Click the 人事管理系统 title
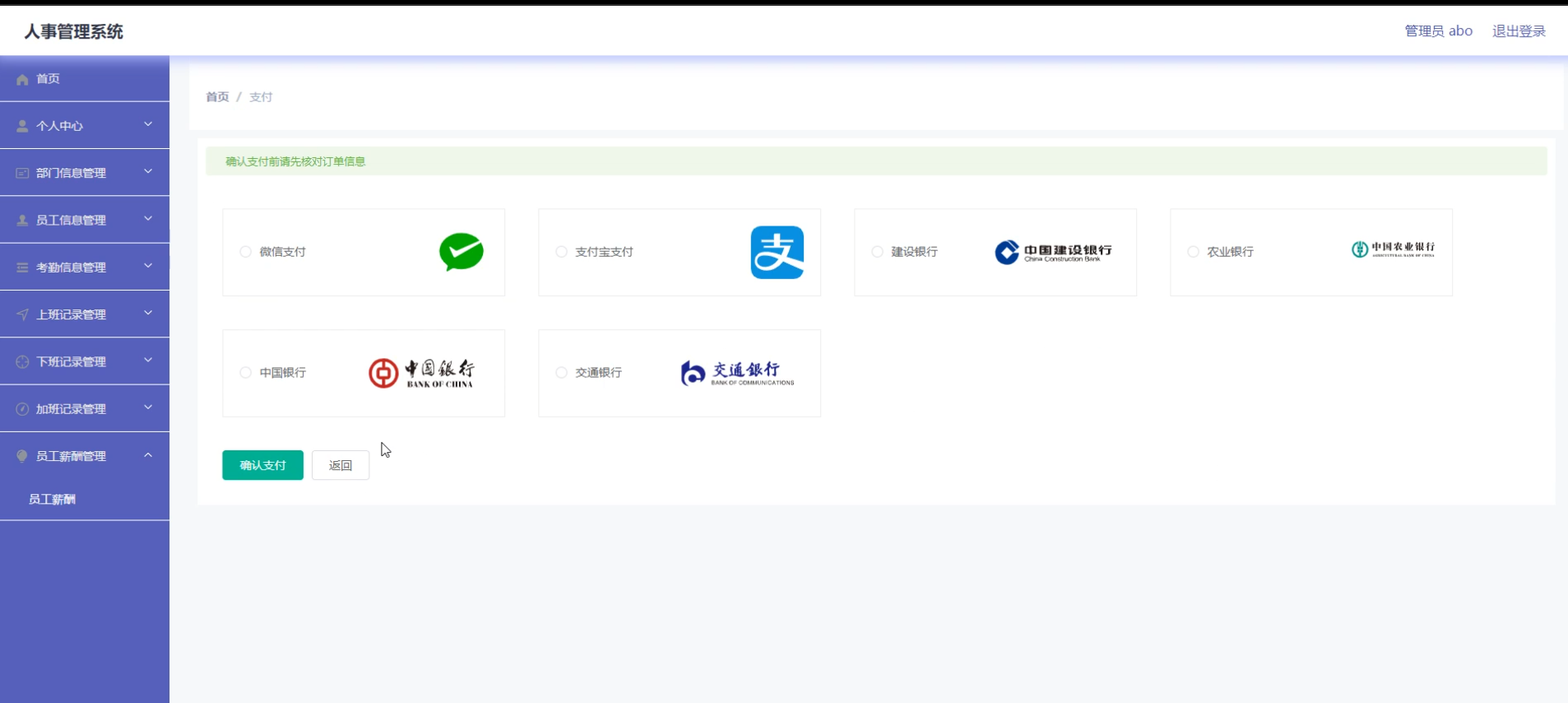The width and height of the screenshot is (1568, 703). 73,31
